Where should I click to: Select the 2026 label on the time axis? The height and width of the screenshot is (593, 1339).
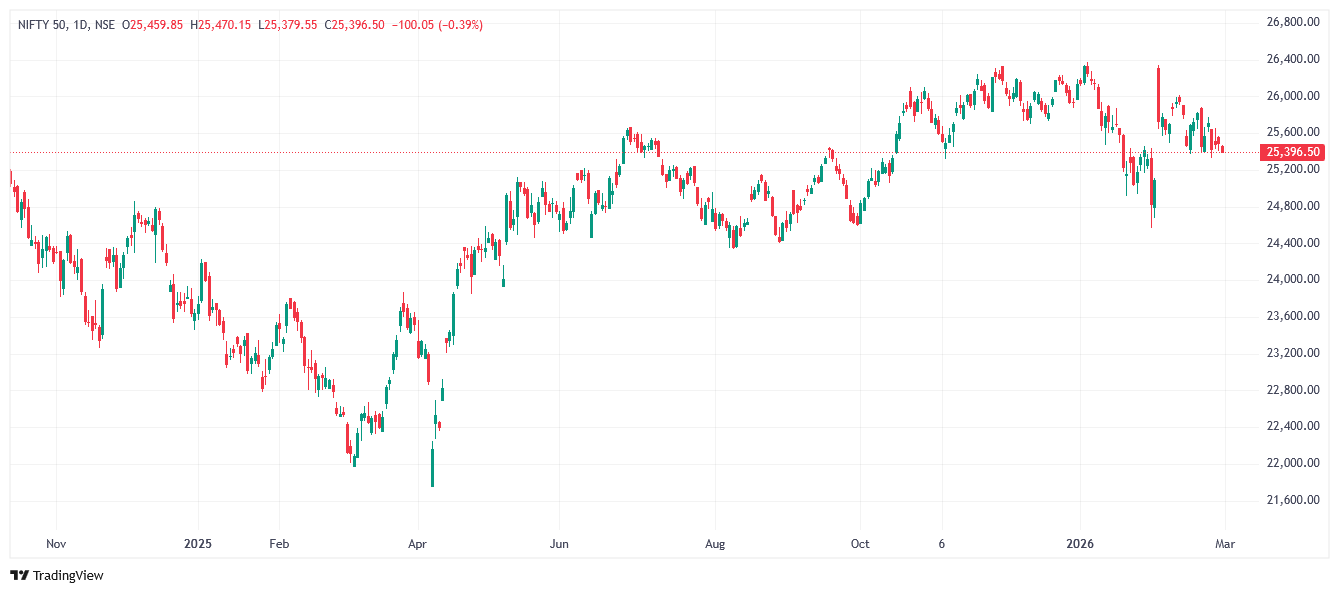click(1080, 544)
